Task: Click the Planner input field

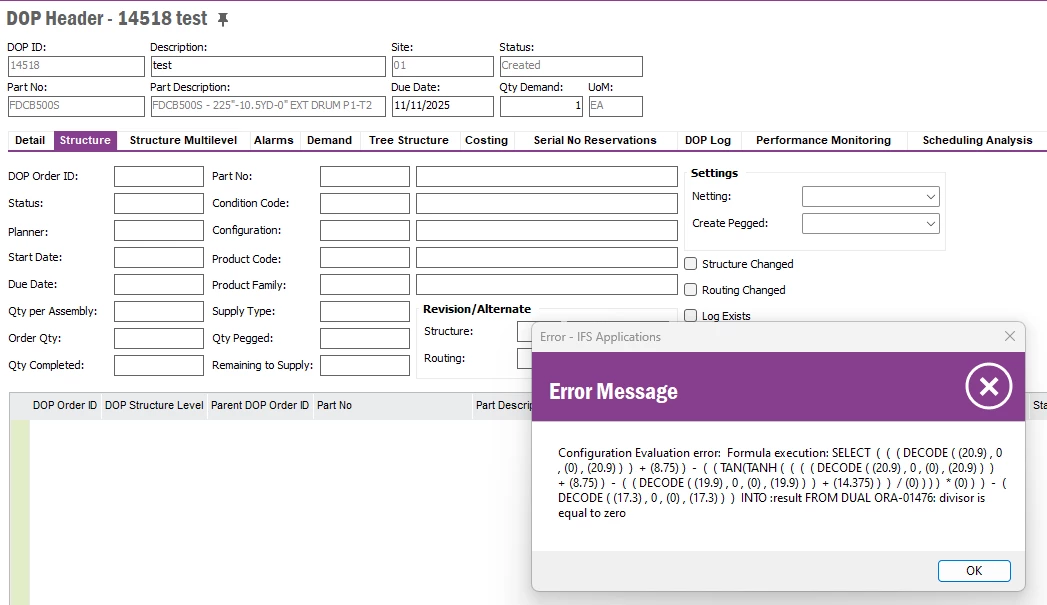Action: (159, 230)
